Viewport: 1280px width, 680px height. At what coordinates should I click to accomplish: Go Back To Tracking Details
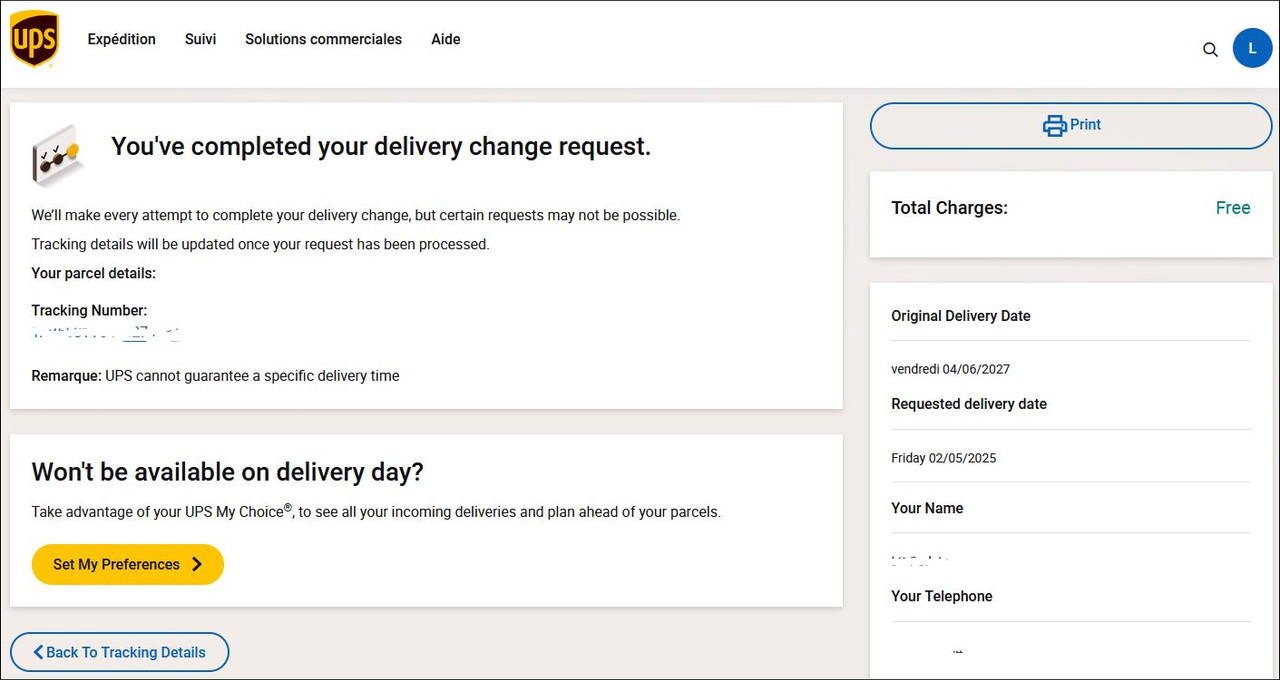(x=120, y=652)
